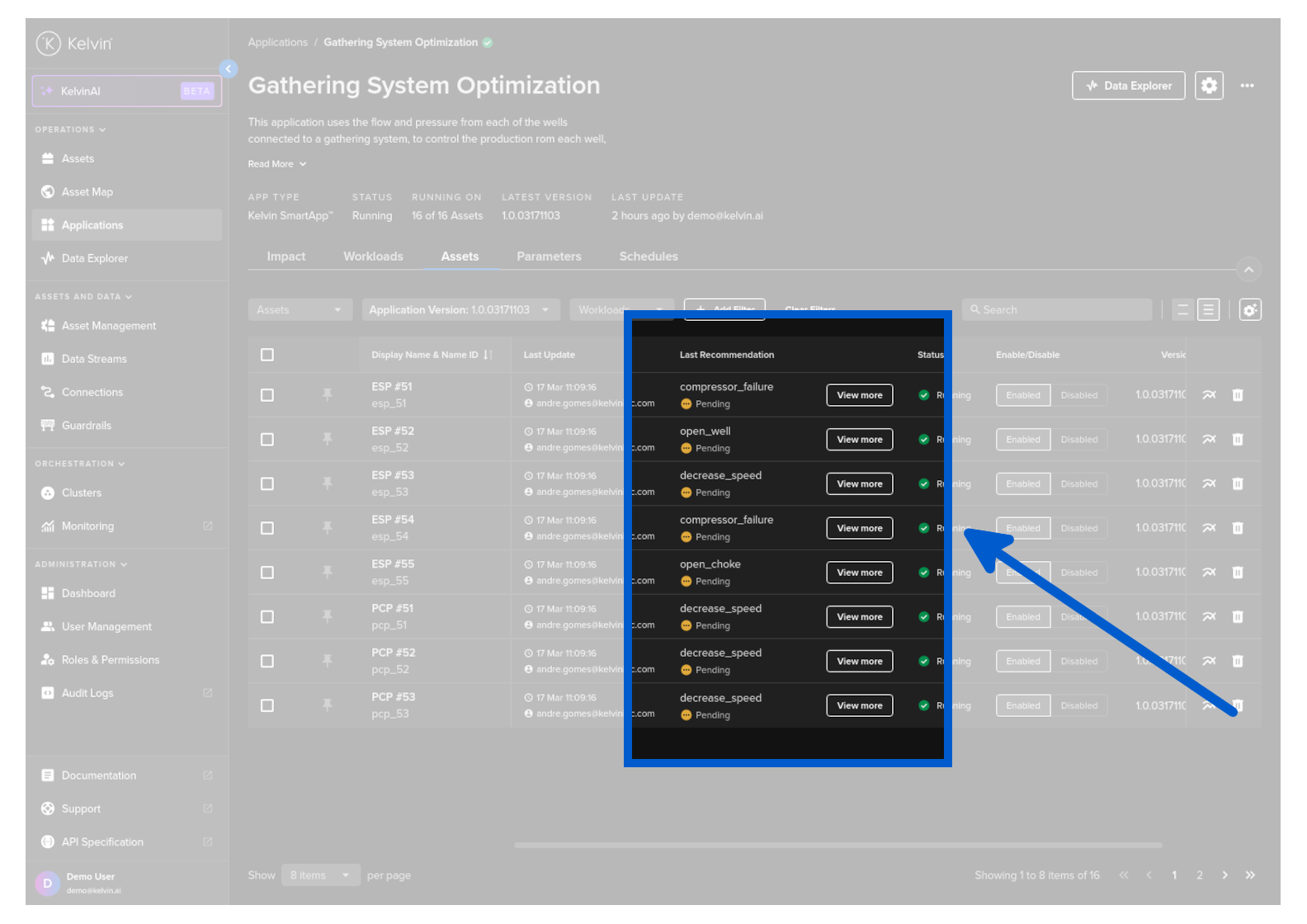Image resolution: width=1307 pixels, height=924 pixels.
Task: Click the Search input field
Action: click(x=1060, y=310)
